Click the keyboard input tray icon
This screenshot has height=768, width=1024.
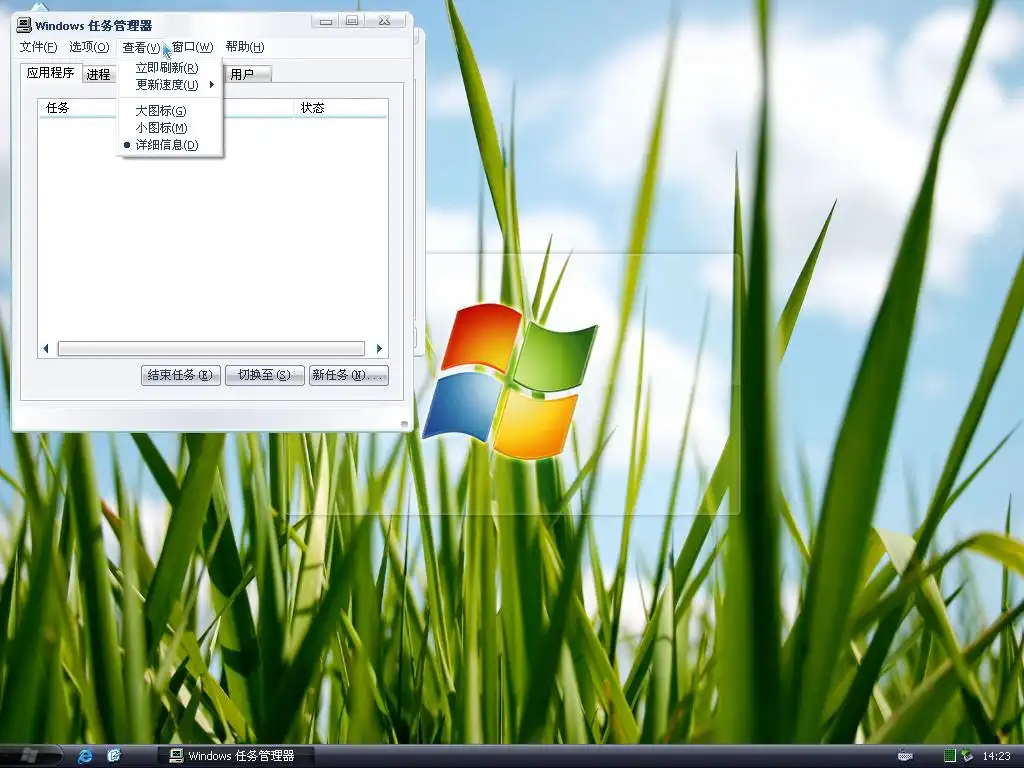point(905,756)
